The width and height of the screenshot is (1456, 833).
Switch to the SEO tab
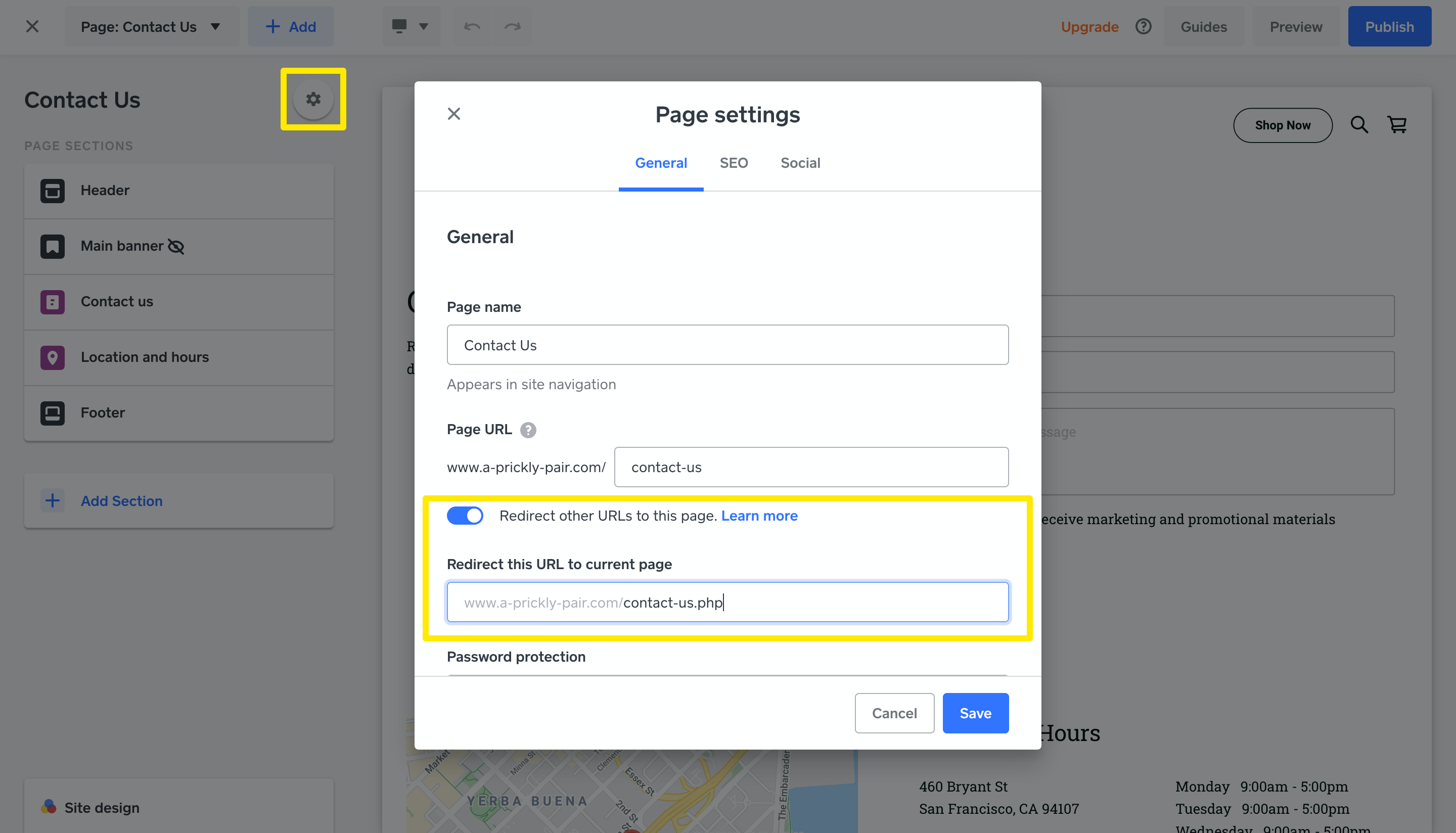pyautogui.click(x=734, y=163)
